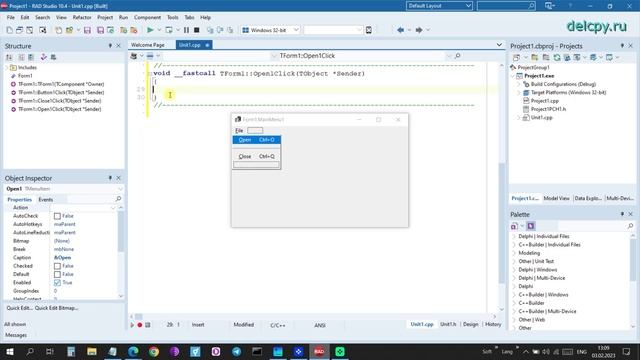Screen dimensions: 640x360
Task: Click the red record-macro dot in the editor status bar
Action: pyautogui.click(x=140, y=325)
